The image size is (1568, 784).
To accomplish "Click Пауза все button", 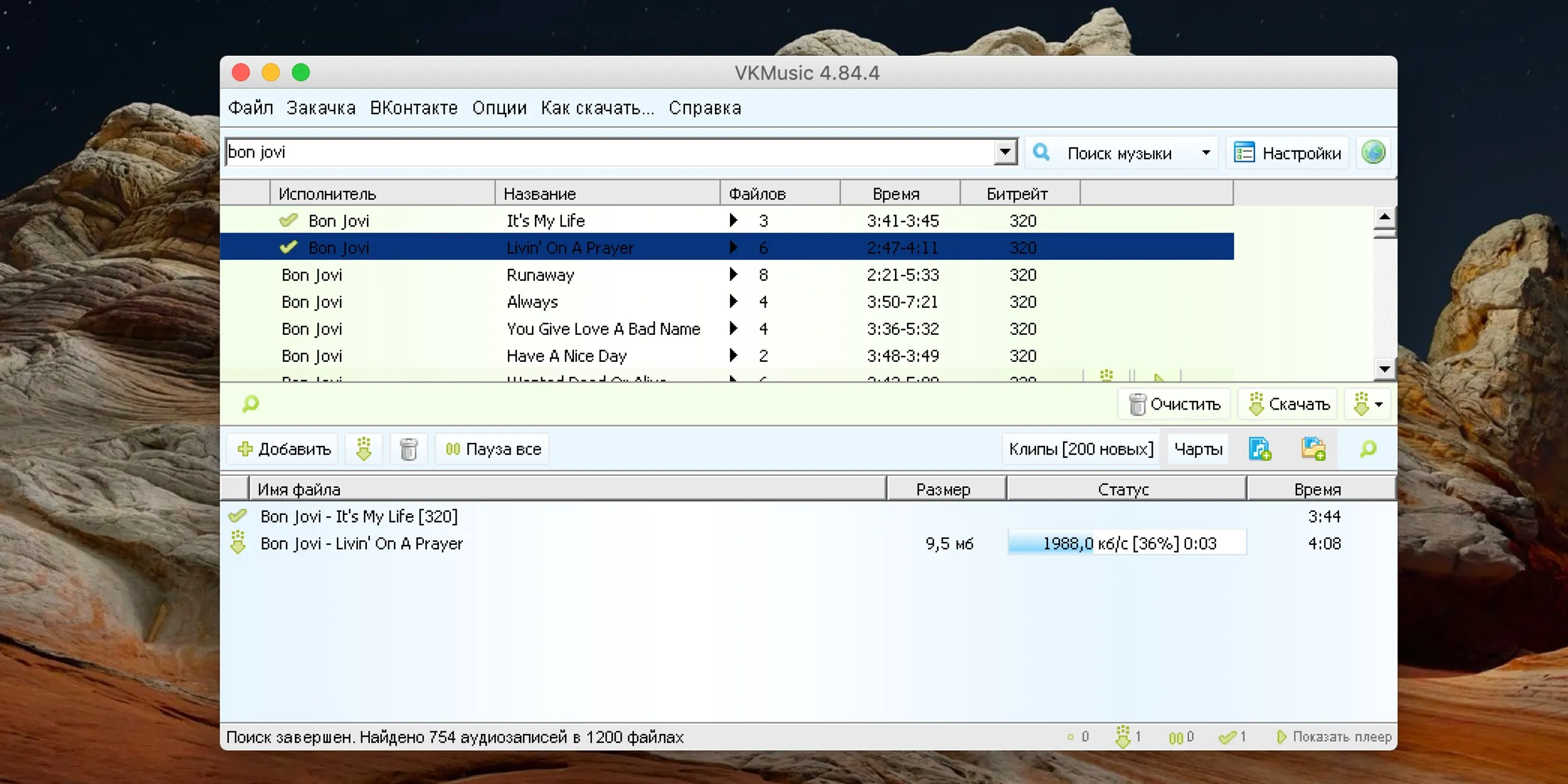I will coord(493,449).
